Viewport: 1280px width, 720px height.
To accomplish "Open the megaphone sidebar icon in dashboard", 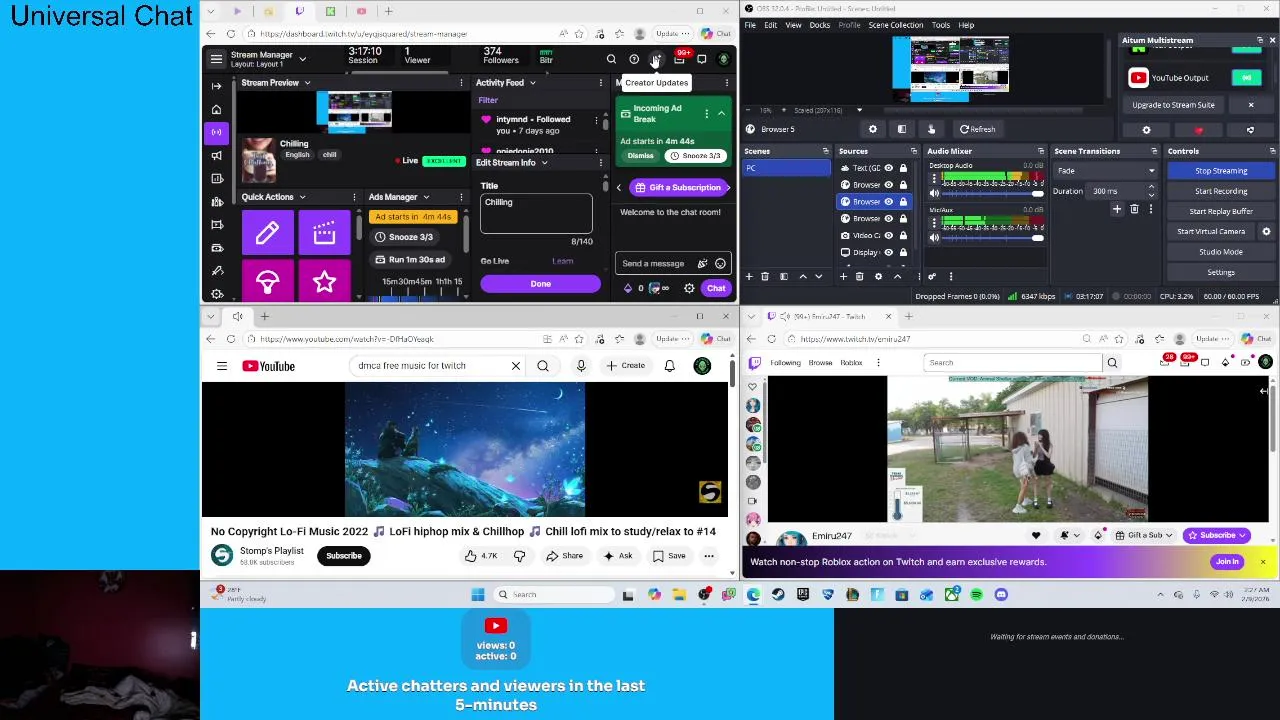I will click(x=217, y=155).
